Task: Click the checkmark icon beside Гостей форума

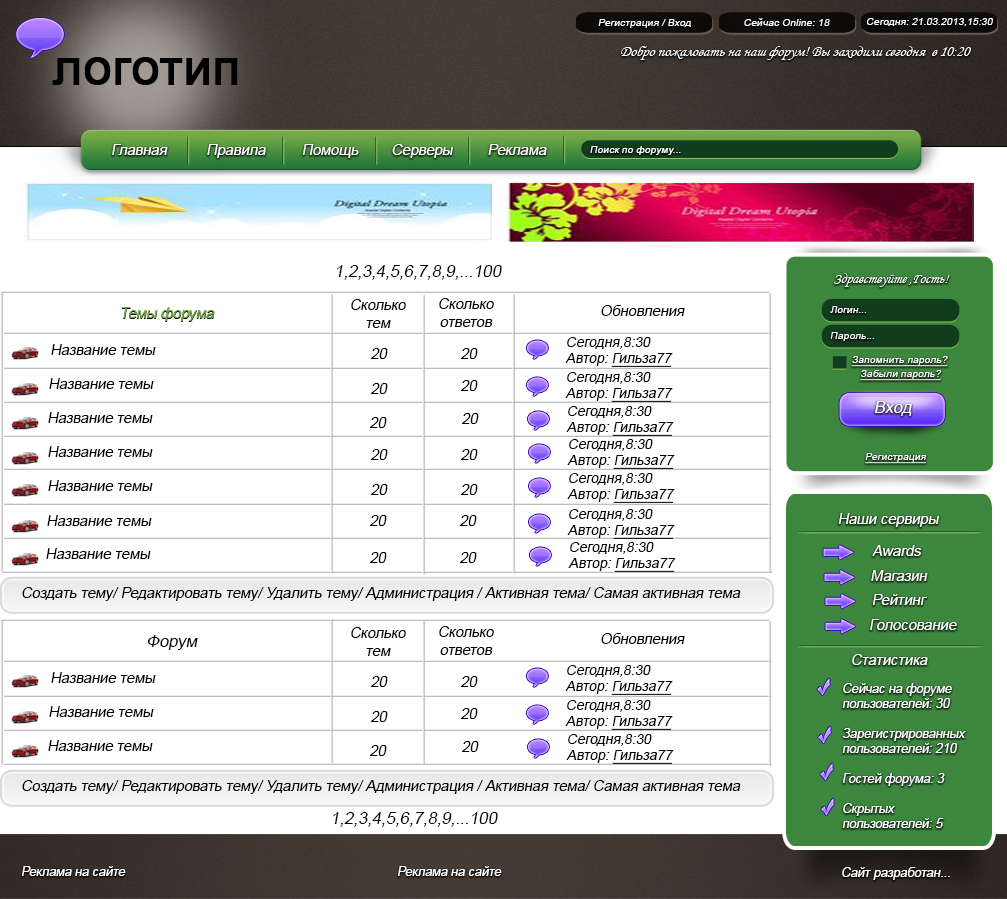Action: (x=826, y=773)
